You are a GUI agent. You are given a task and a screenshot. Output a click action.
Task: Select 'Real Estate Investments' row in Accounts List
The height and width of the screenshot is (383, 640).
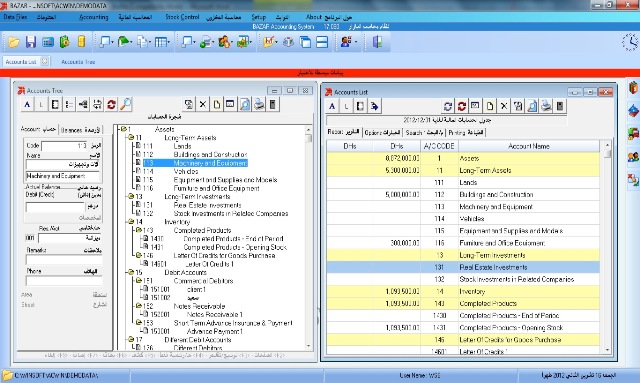[463, 267]
